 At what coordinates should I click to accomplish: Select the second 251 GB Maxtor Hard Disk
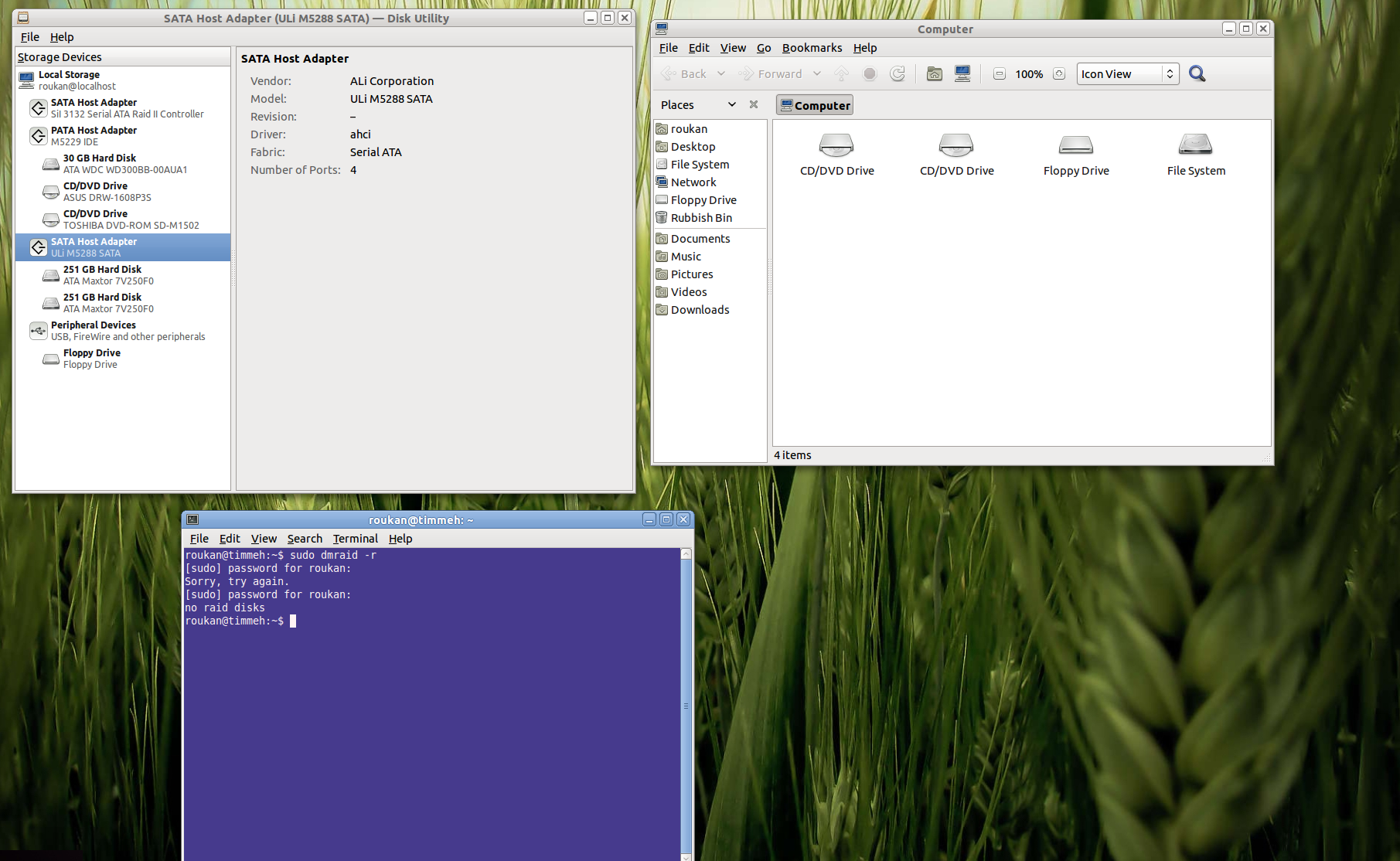point(123,303)
